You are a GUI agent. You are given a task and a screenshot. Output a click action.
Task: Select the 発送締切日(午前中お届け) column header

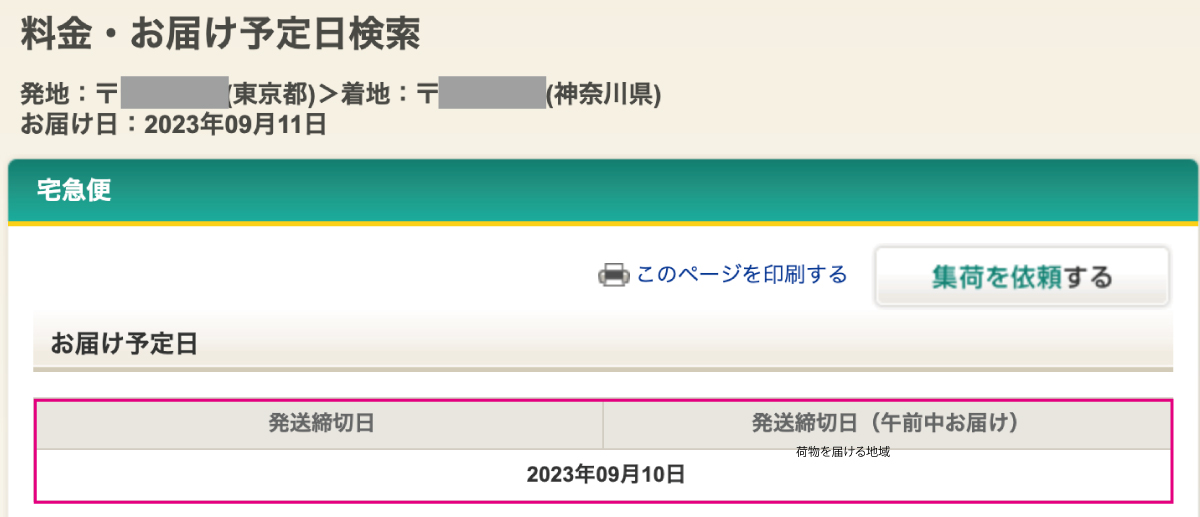[886, 424]
